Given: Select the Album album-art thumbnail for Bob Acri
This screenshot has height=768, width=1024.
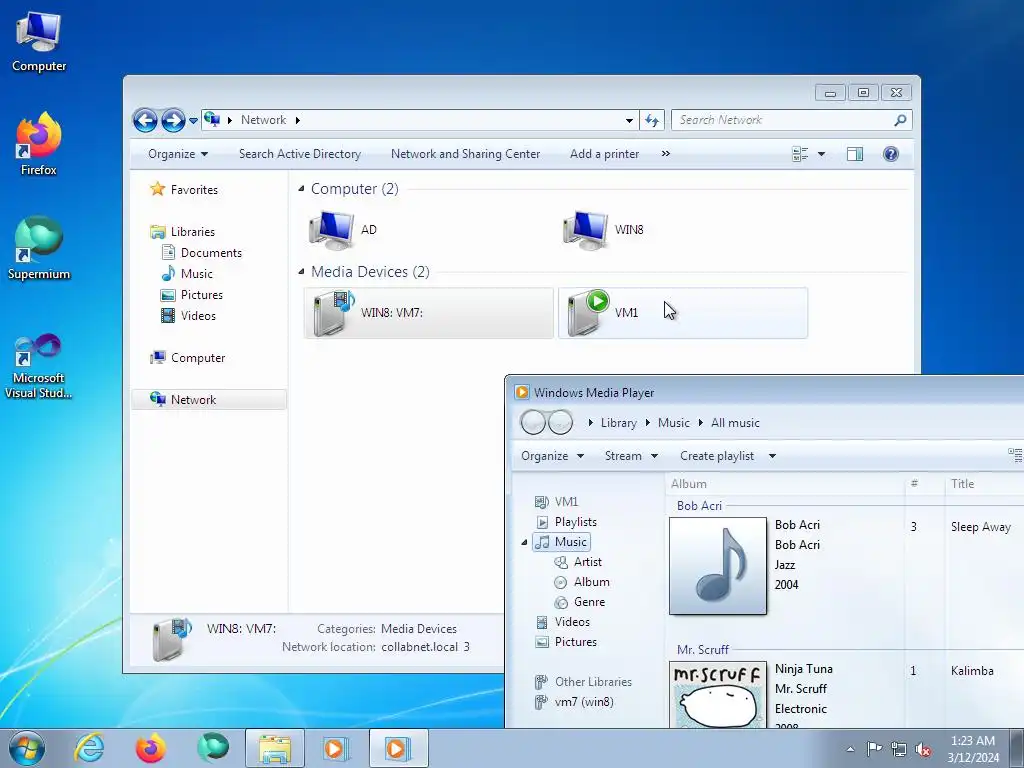Looking at the screenshot, I should (718, 566).
